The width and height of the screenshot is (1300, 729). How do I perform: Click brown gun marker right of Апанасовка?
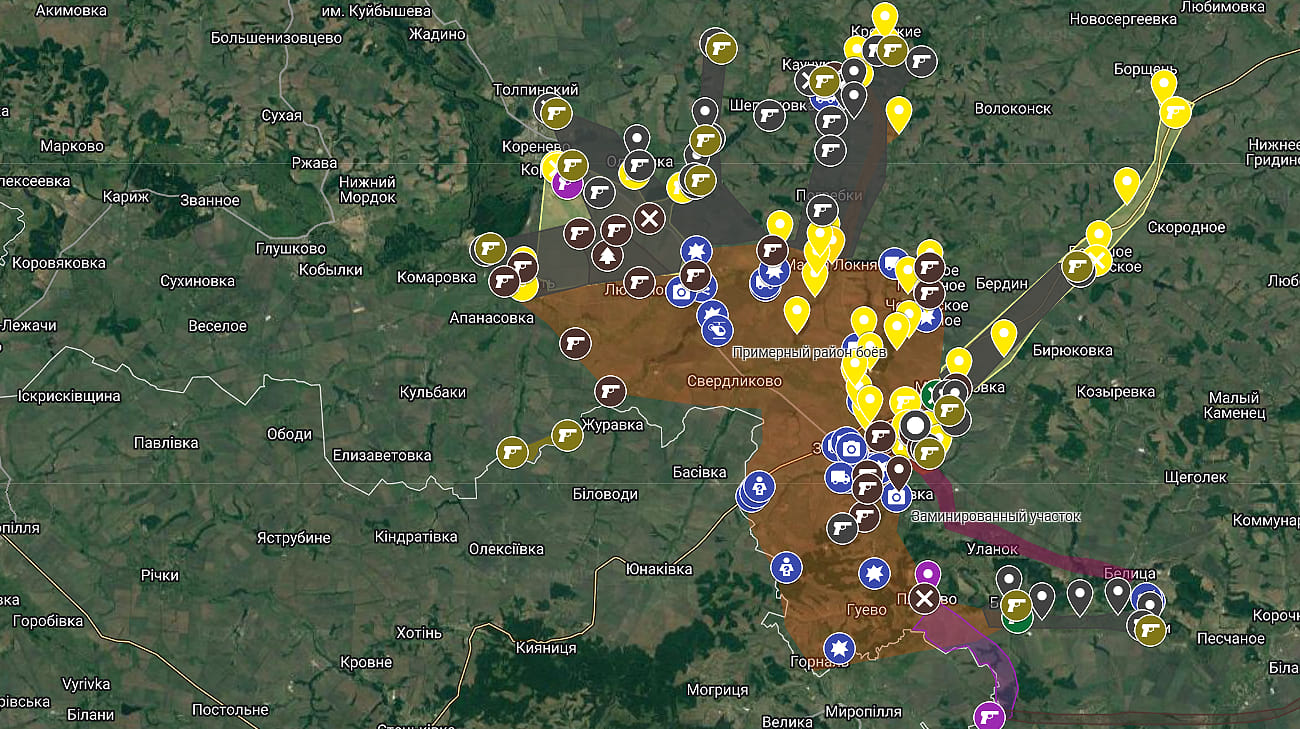pyautogui.click(x=575, y=343)
